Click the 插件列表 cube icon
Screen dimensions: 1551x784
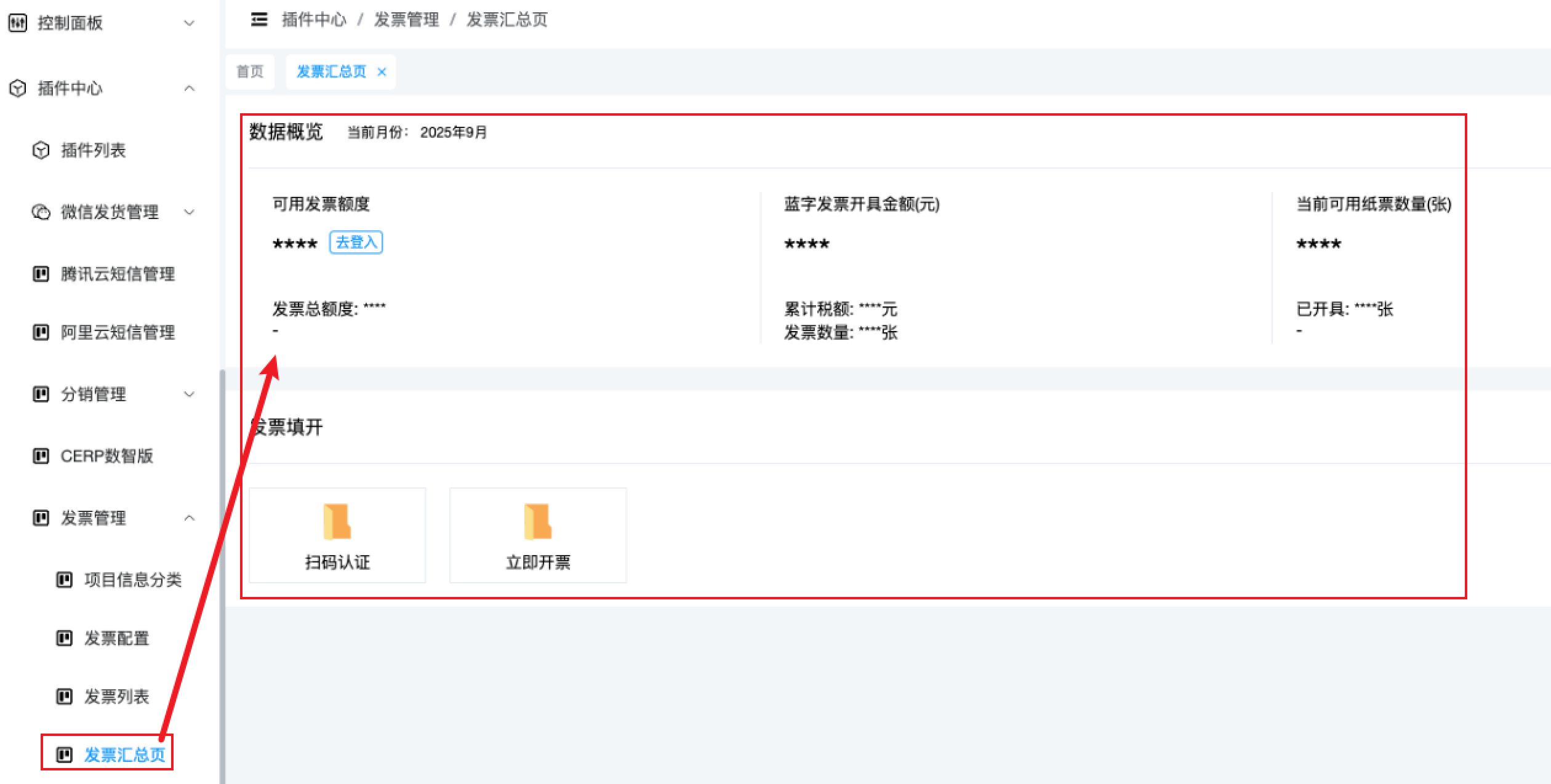tap(41, 150)
